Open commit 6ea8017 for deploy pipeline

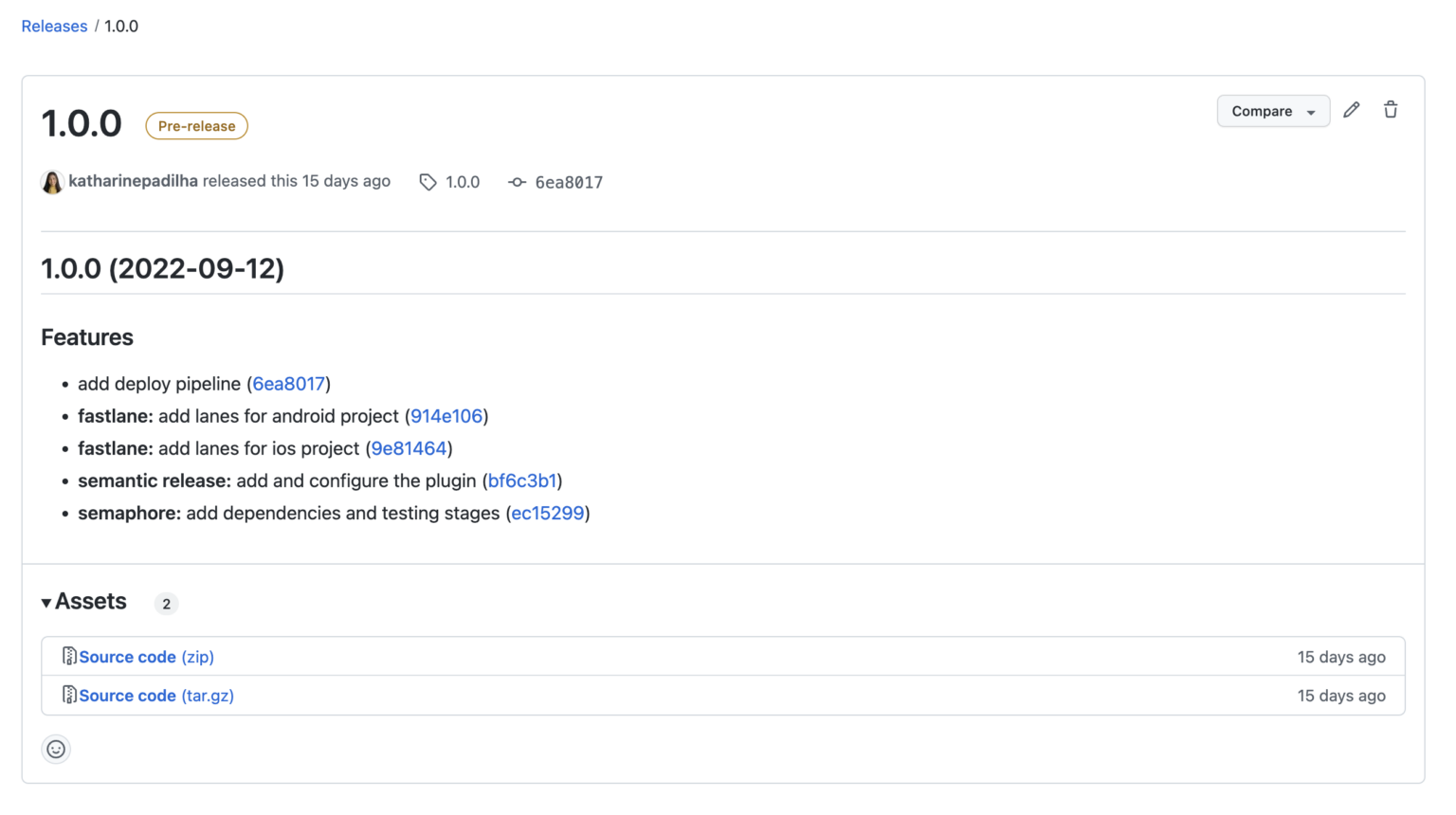[288, 384]
